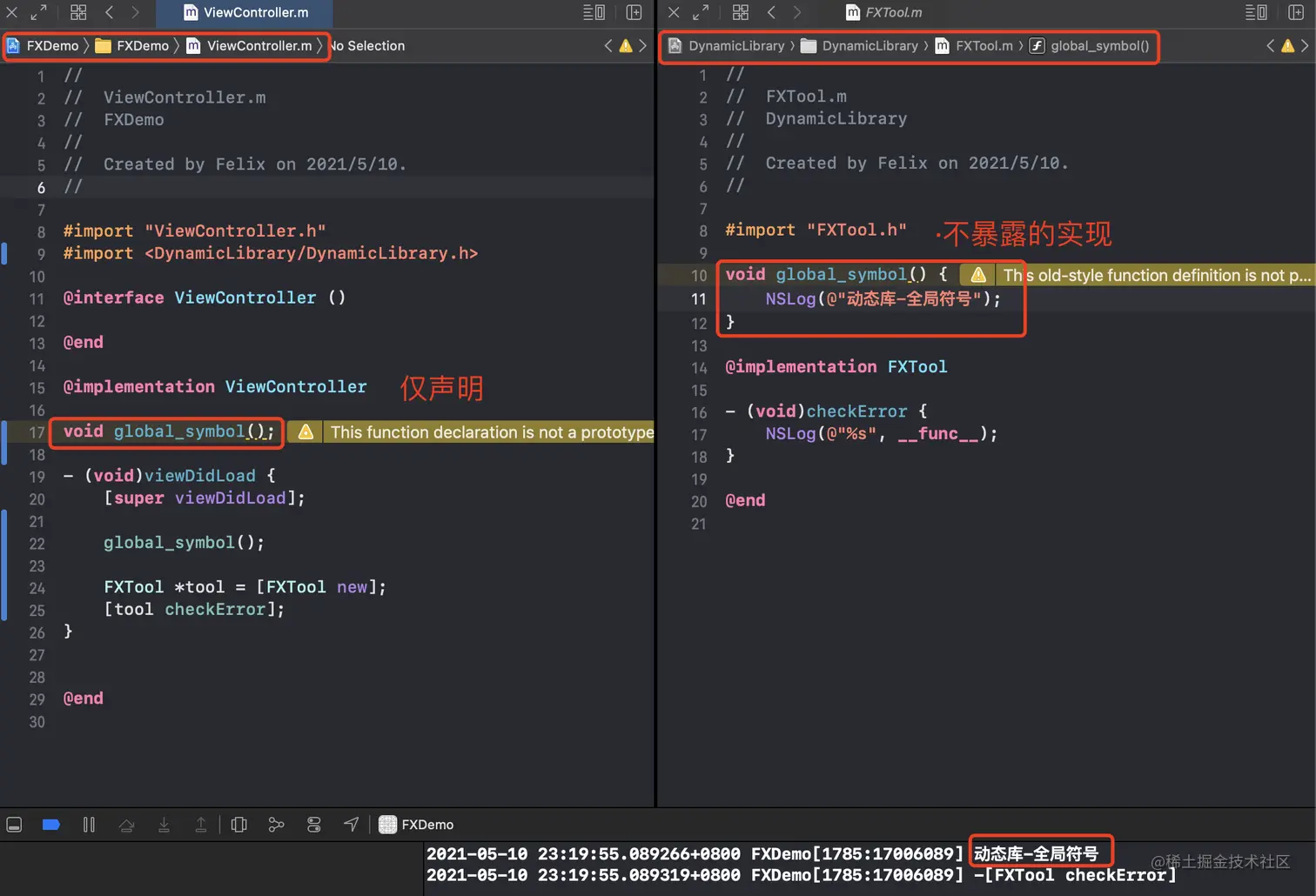
Task: Click '@implementation FXTool' line
Action: coord(836,366)
